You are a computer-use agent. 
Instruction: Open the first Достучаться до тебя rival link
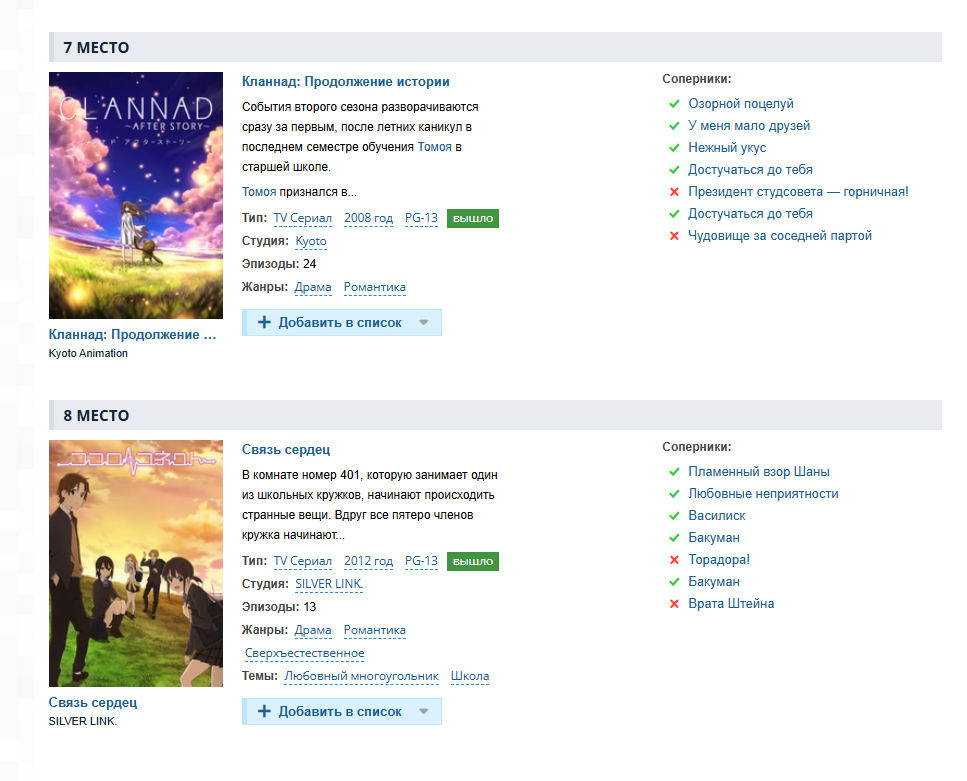751,170
